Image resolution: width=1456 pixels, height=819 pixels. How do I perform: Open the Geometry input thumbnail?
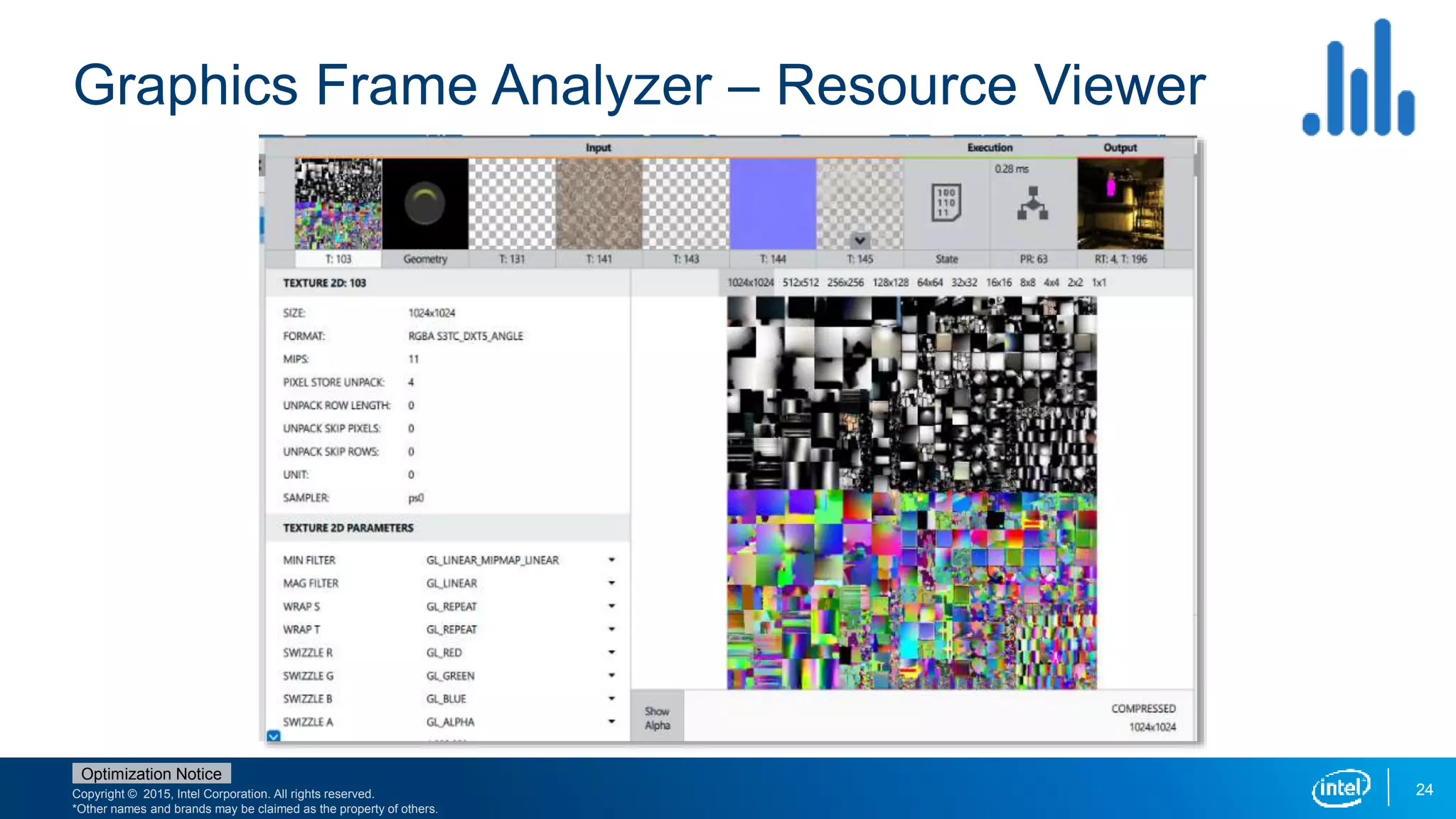pos(425,204)
